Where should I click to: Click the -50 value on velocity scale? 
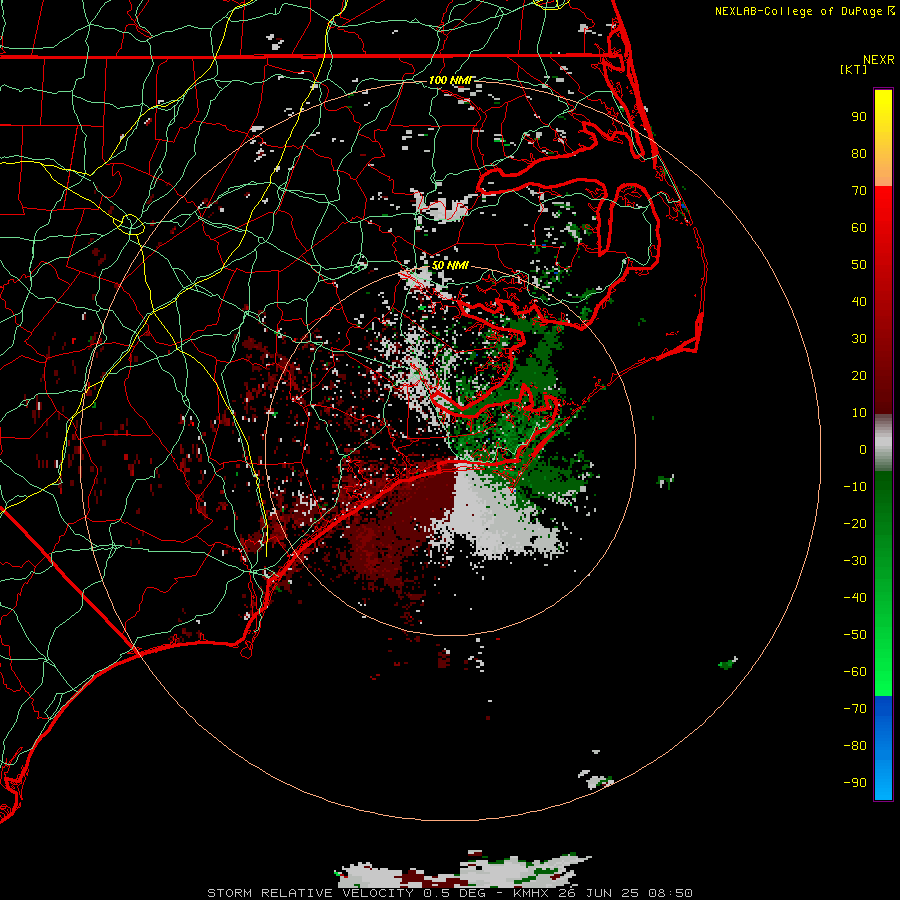(x=855, y=635)
